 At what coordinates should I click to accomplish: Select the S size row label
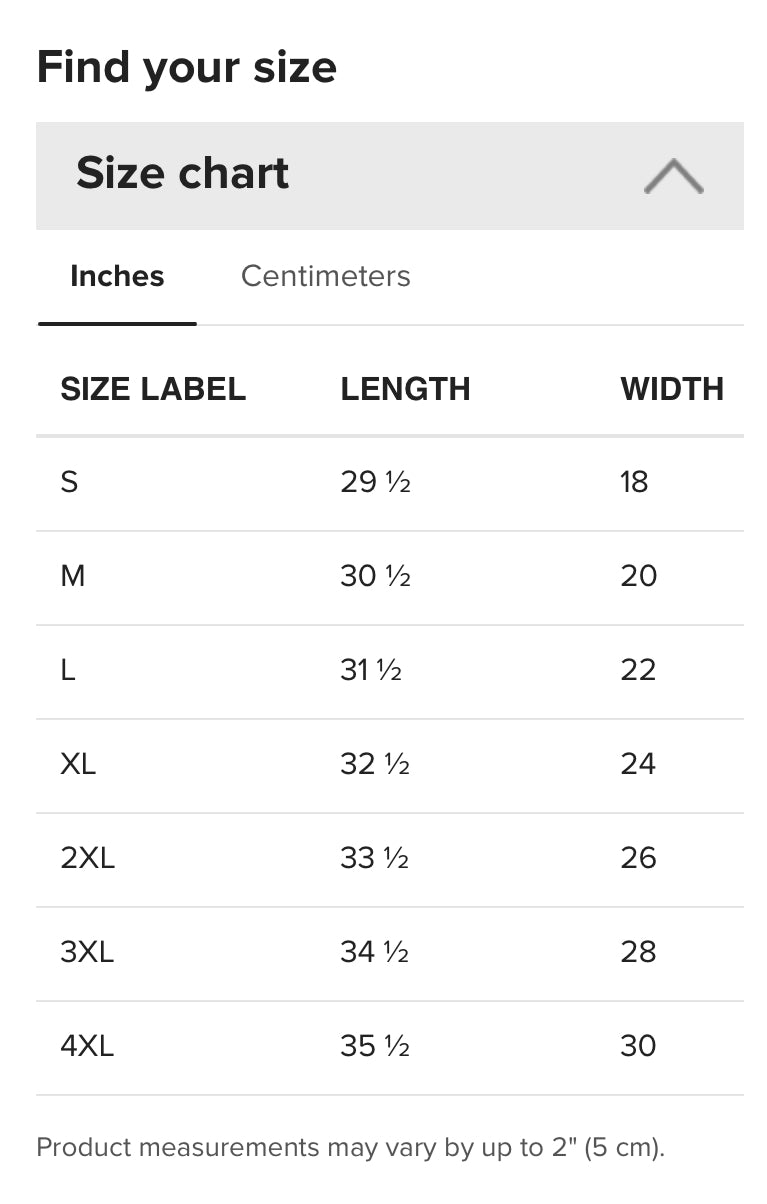pyautogui.click(x=69, y=482)
